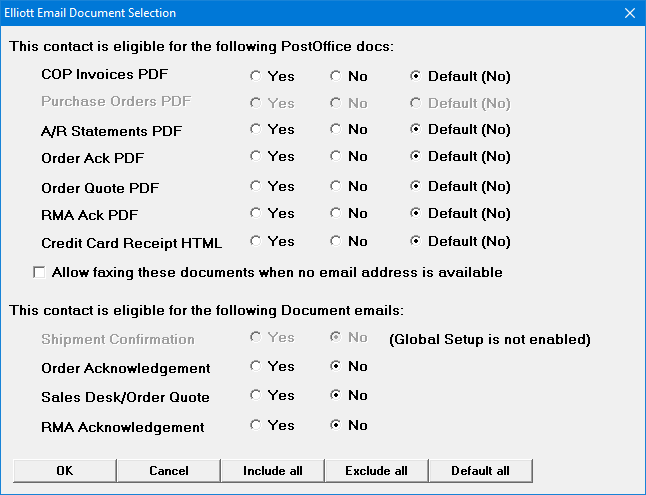646x495 pixels.
Task: Select Yes for RMA Acknowledgement email
Action: (256, 426)
